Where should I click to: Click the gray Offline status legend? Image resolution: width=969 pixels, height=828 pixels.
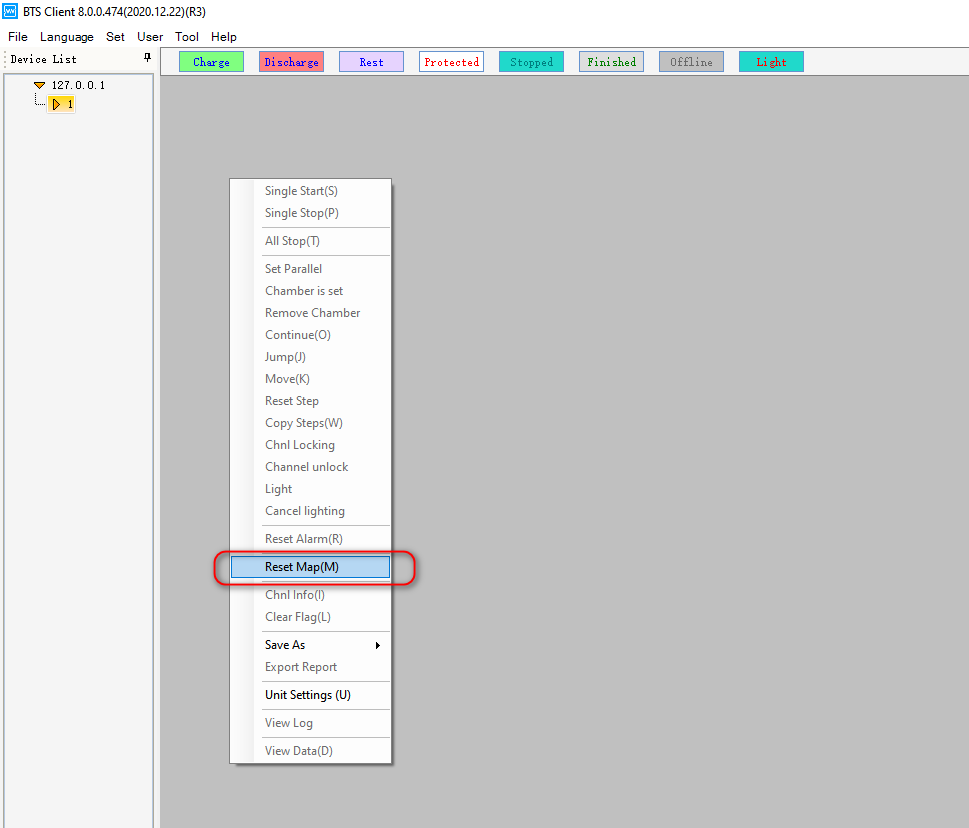691,62
